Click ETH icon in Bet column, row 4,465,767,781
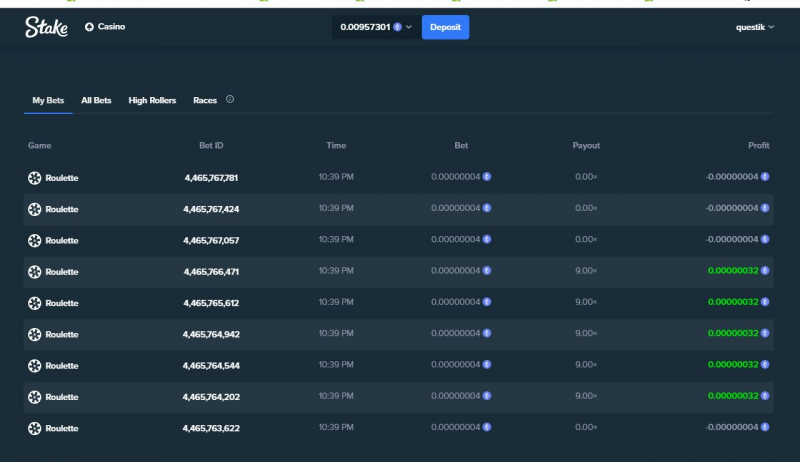800x462 pixels. pyautogui.click(x=487, y=177)
